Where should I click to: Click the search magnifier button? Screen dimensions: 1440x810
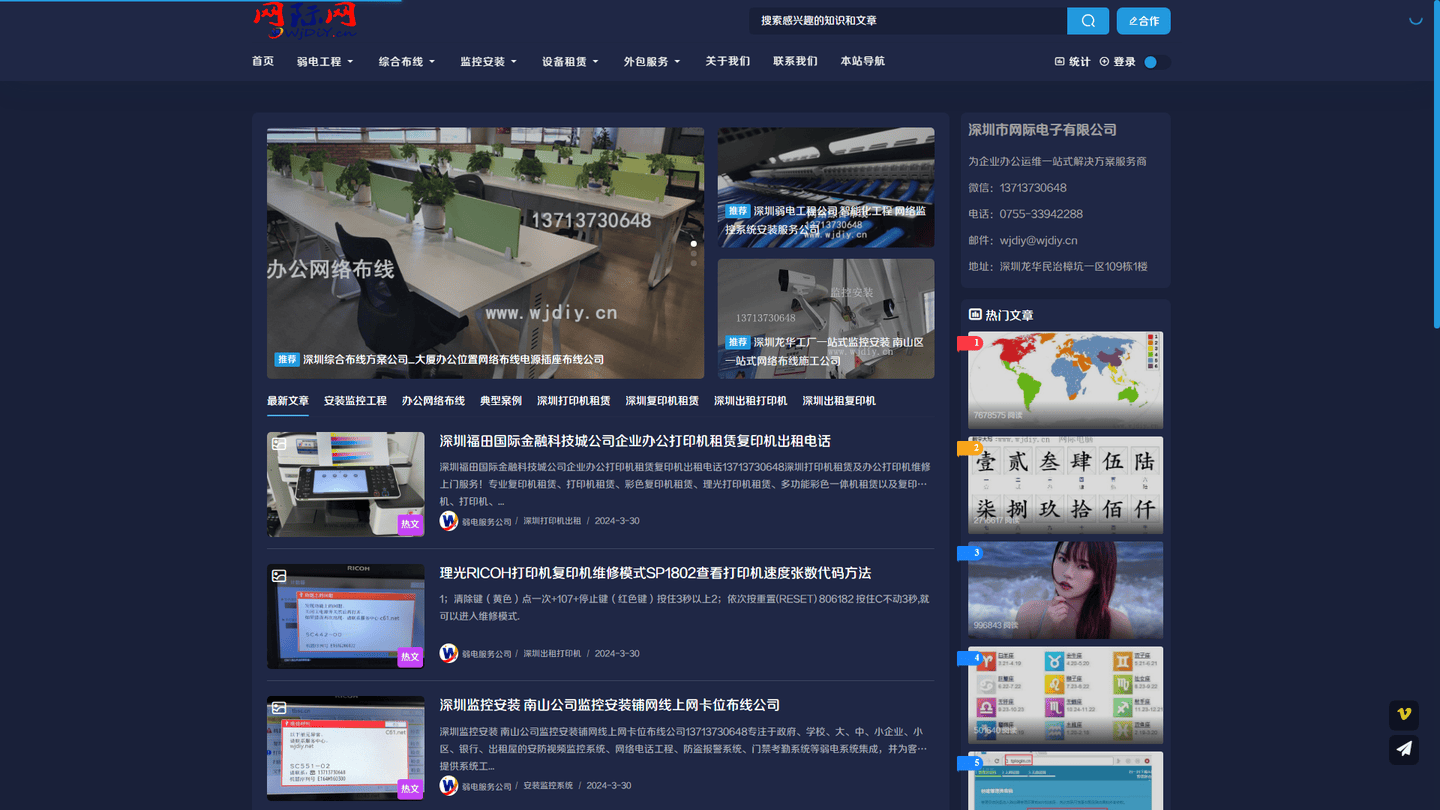tap(1088, 21)
